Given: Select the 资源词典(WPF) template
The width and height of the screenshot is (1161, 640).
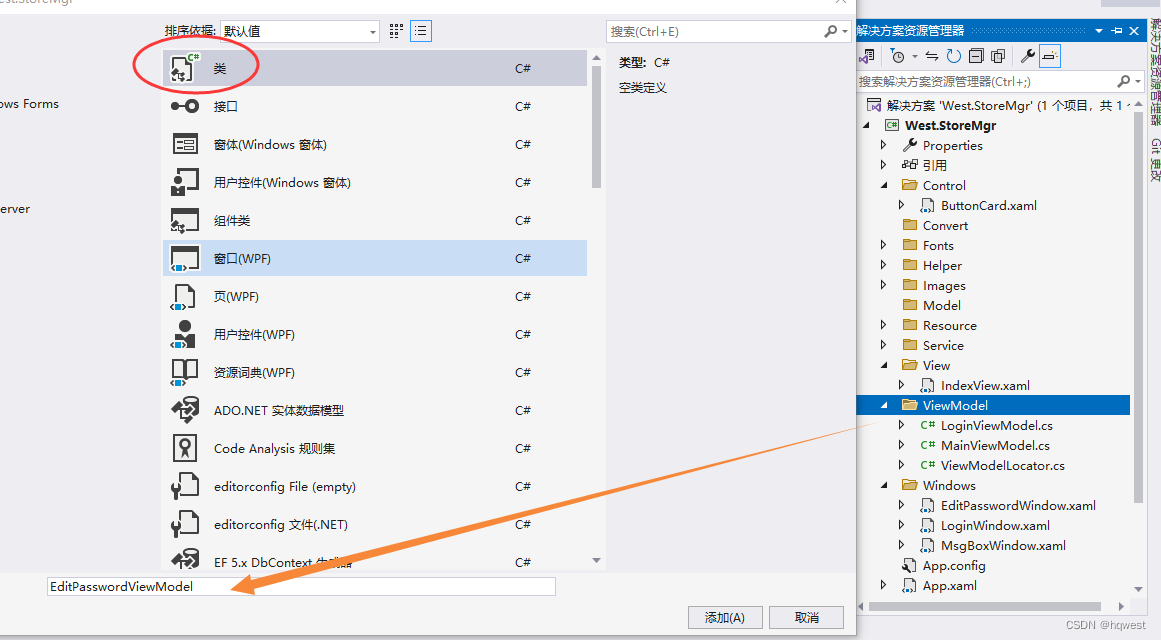Looking at the screenshot, I should point(375,373).
